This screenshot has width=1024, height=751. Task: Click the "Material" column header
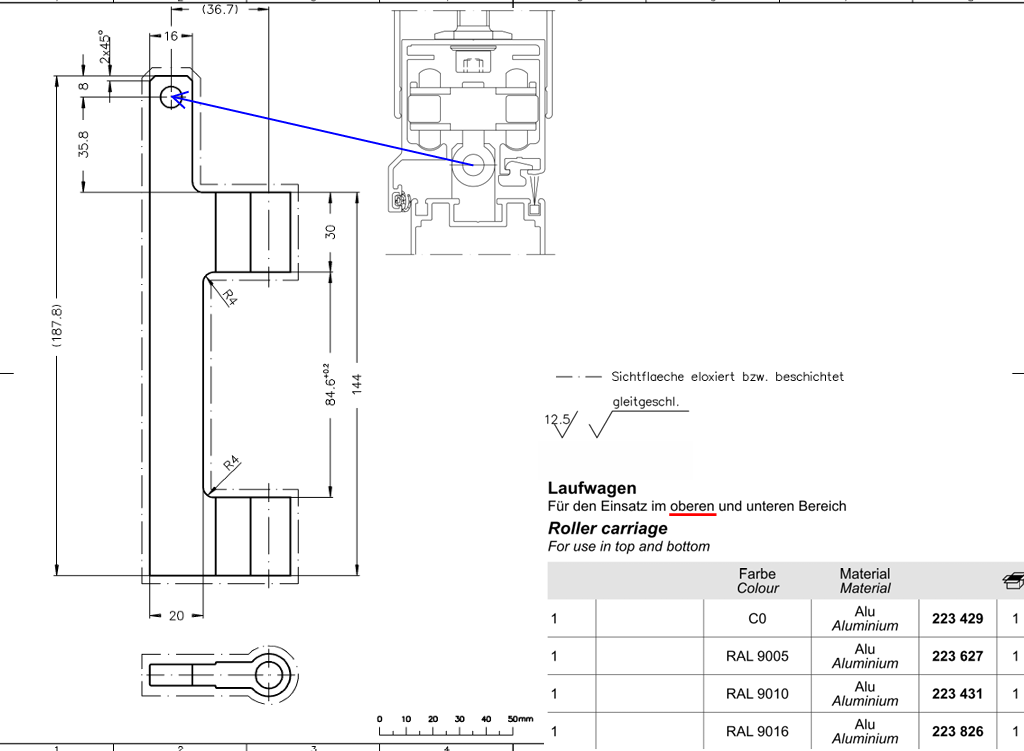(864, 581)
